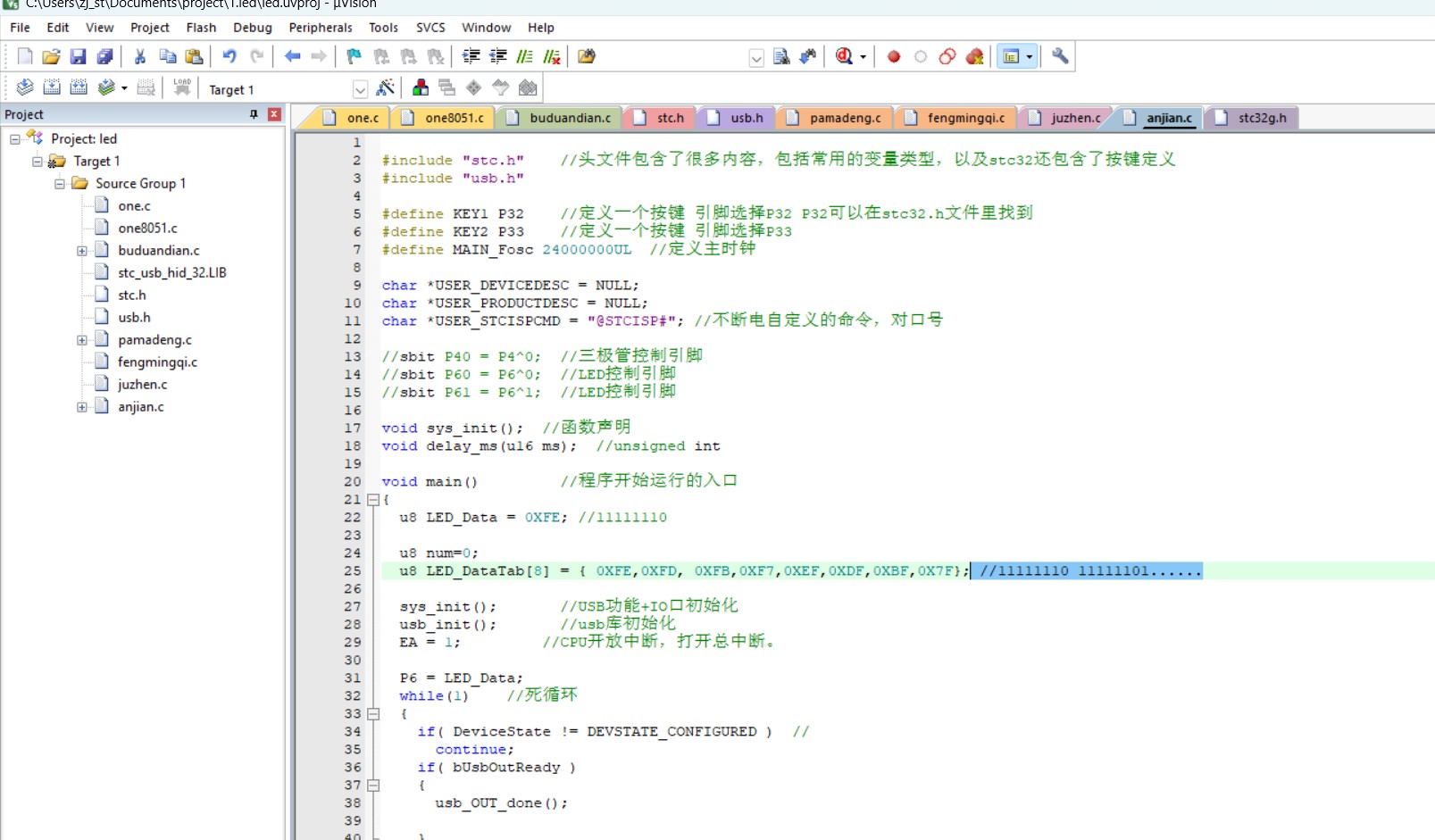
Task: Select stc_usb_hid_32.LIB in project tree
Action: 171,273
